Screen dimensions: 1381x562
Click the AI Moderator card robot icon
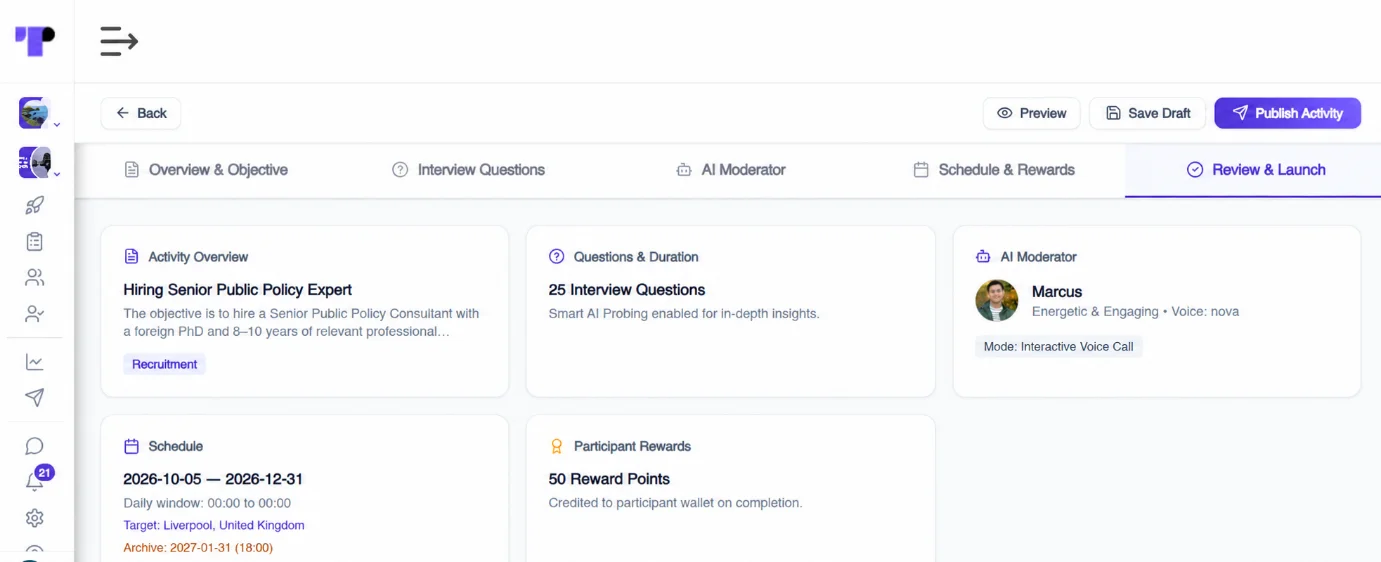click(x=983, y=257)
